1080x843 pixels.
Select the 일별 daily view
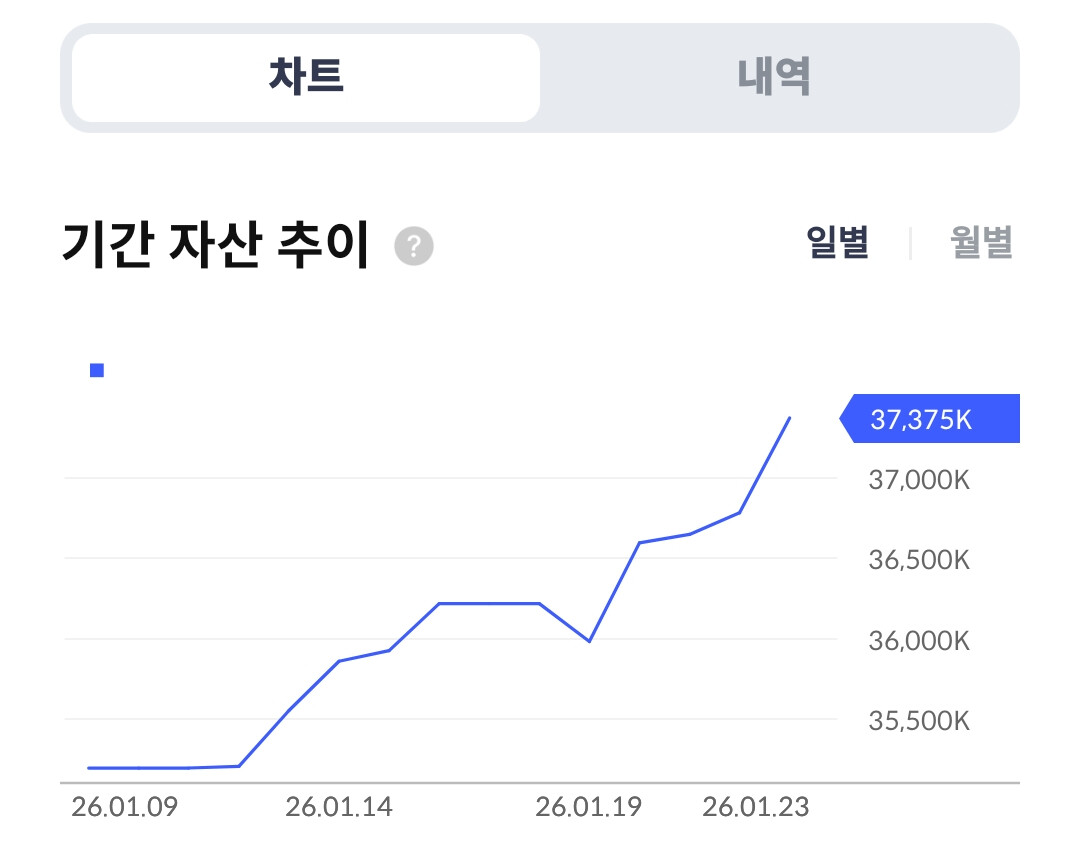click(838, 243)
